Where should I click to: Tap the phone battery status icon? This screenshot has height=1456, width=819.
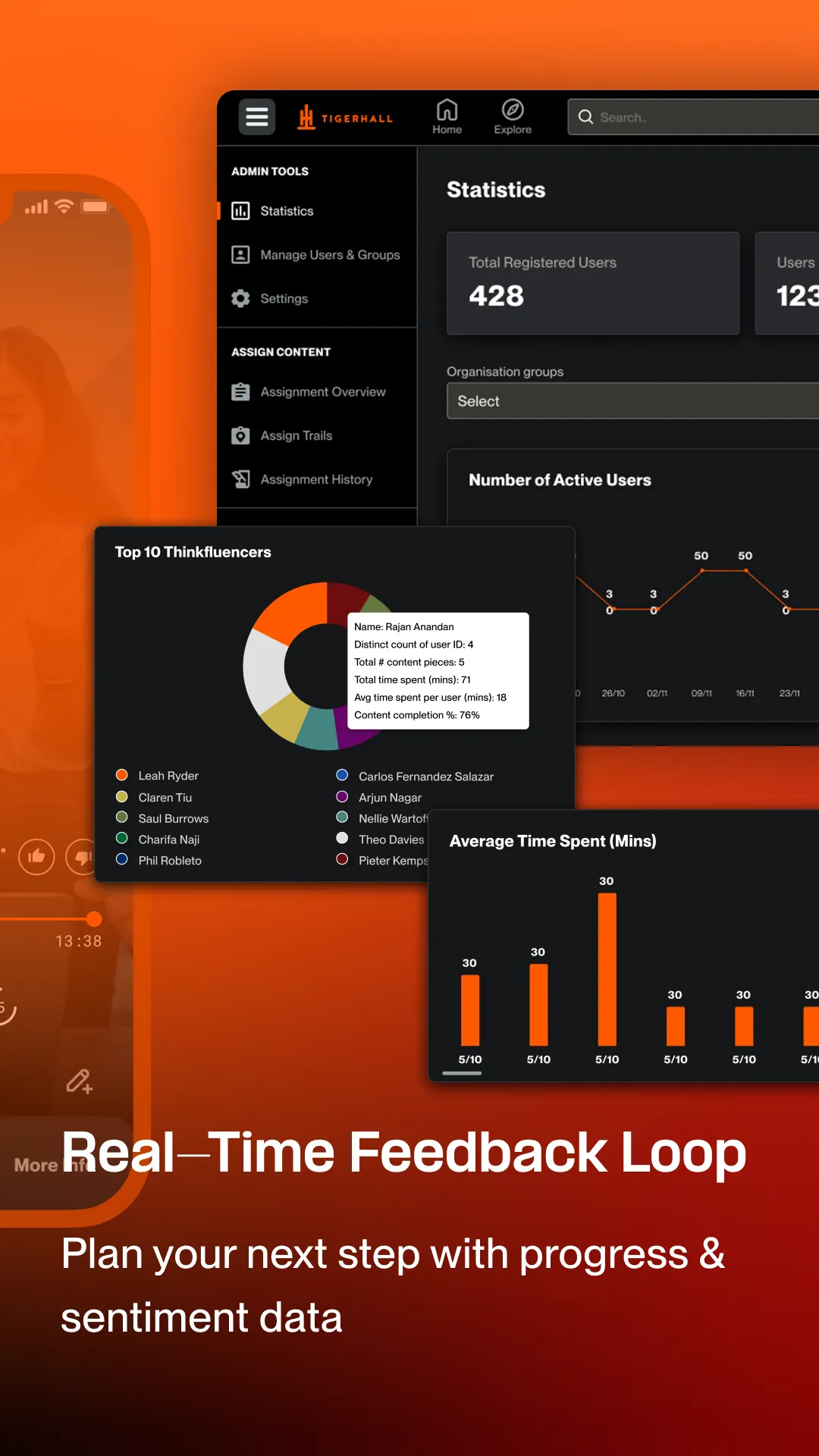point(96,206)
